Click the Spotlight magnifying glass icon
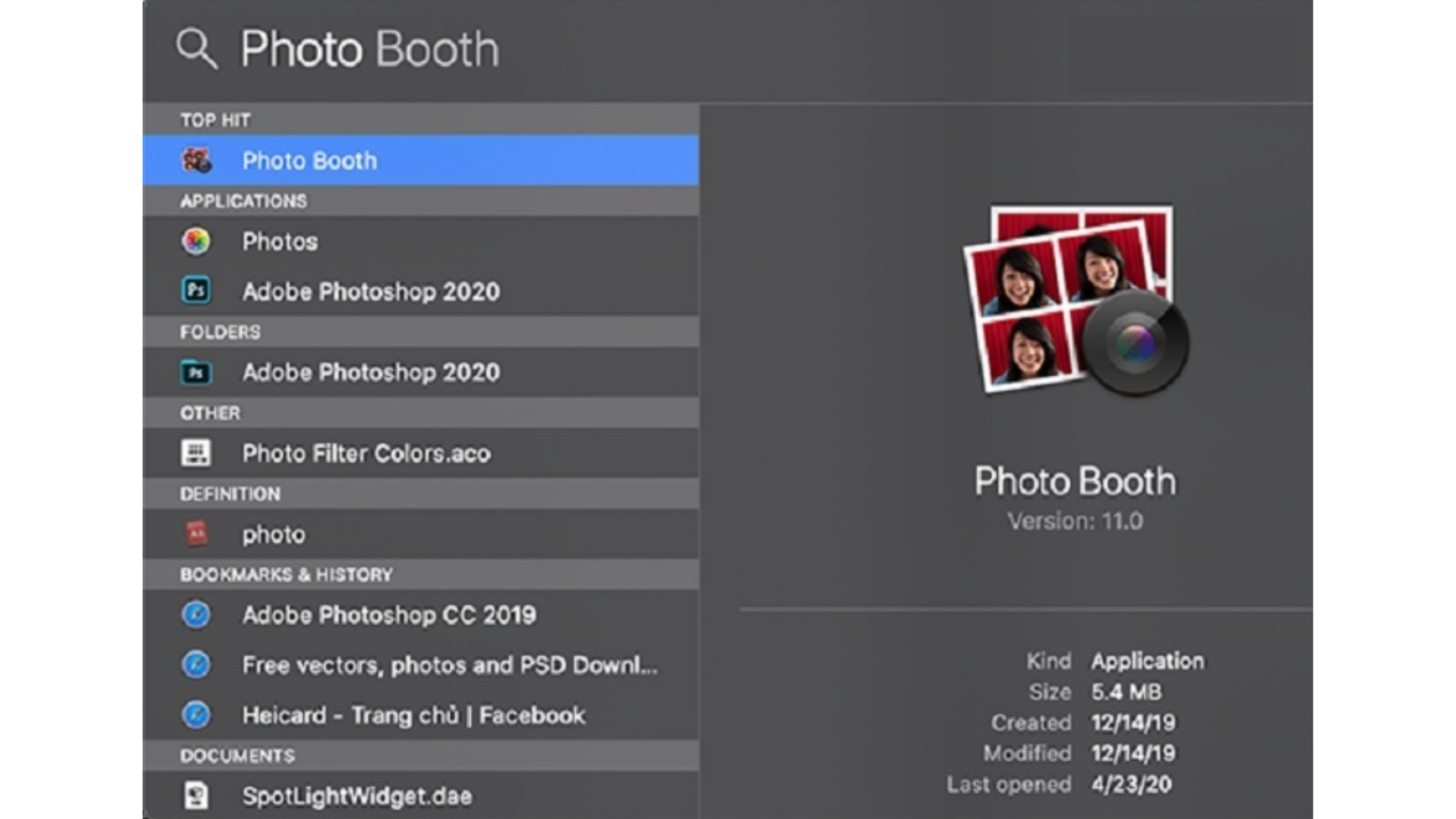This screenshot has width=1456, height=819. pos(196,49)
